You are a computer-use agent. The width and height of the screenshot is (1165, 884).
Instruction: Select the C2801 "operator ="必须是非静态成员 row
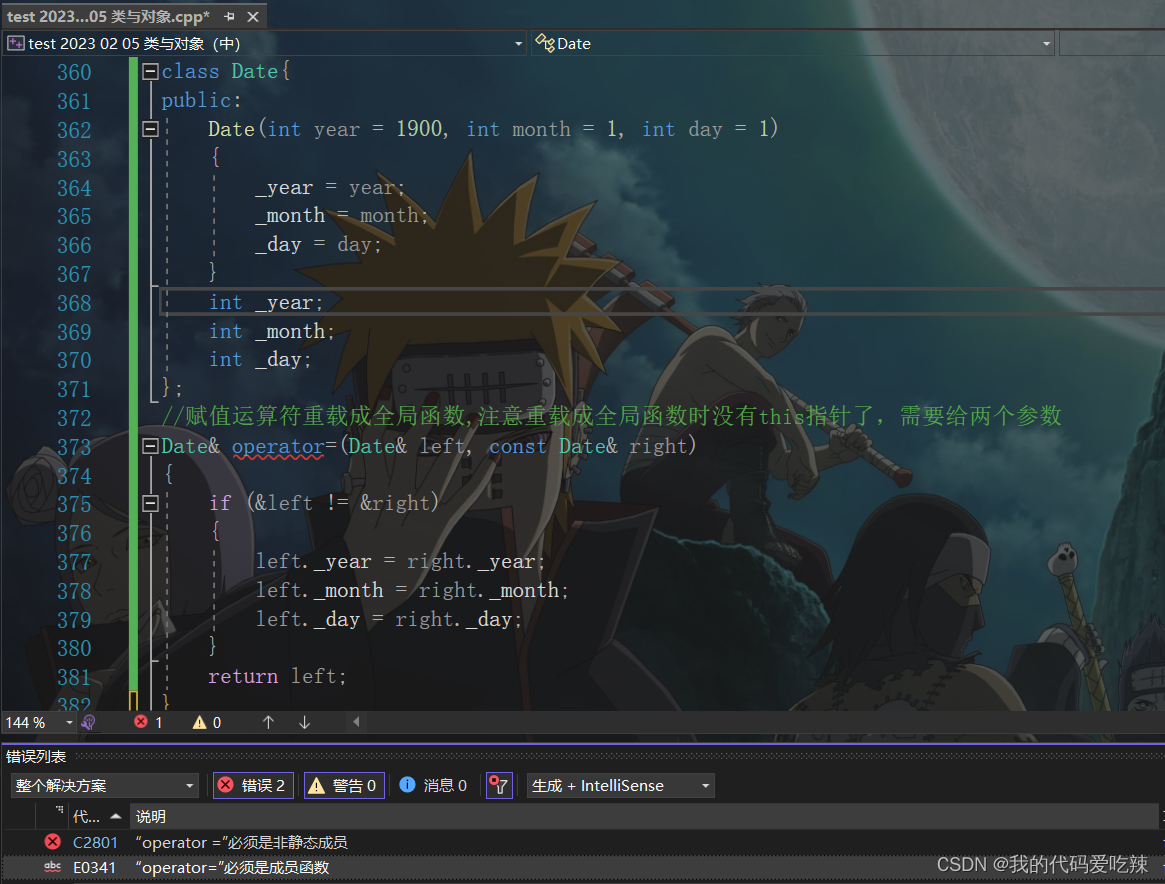tap(582, 842)
